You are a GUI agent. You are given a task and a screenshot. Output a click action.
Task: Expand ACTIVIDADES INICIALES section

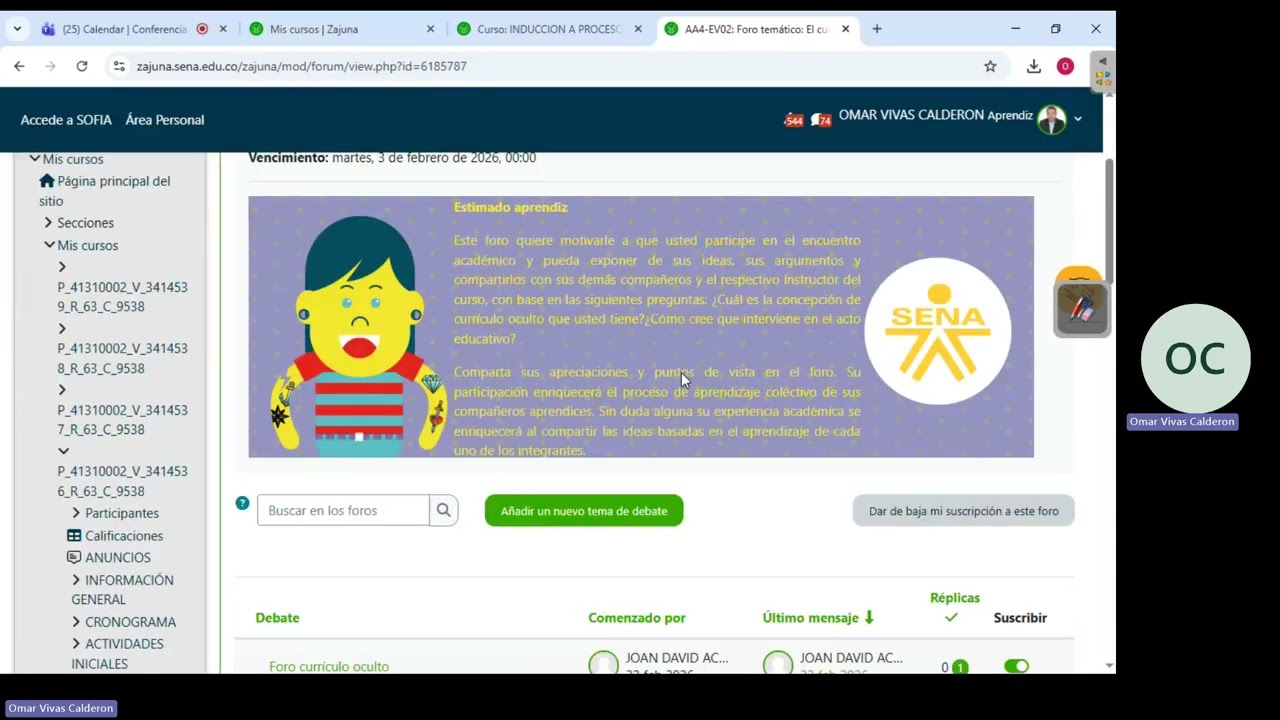[x=76, y=644]
